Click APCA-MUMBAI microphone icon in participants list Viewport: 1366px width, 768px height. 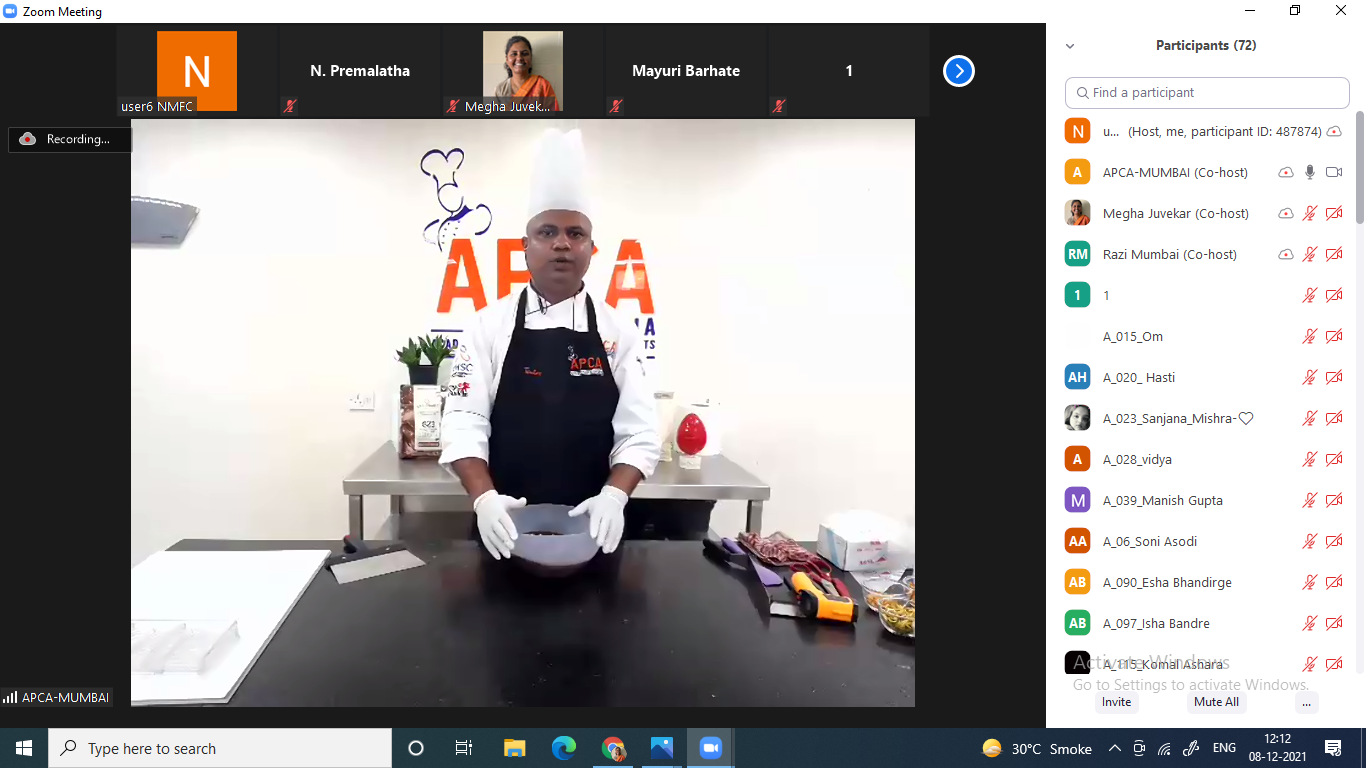[1310, 172]
